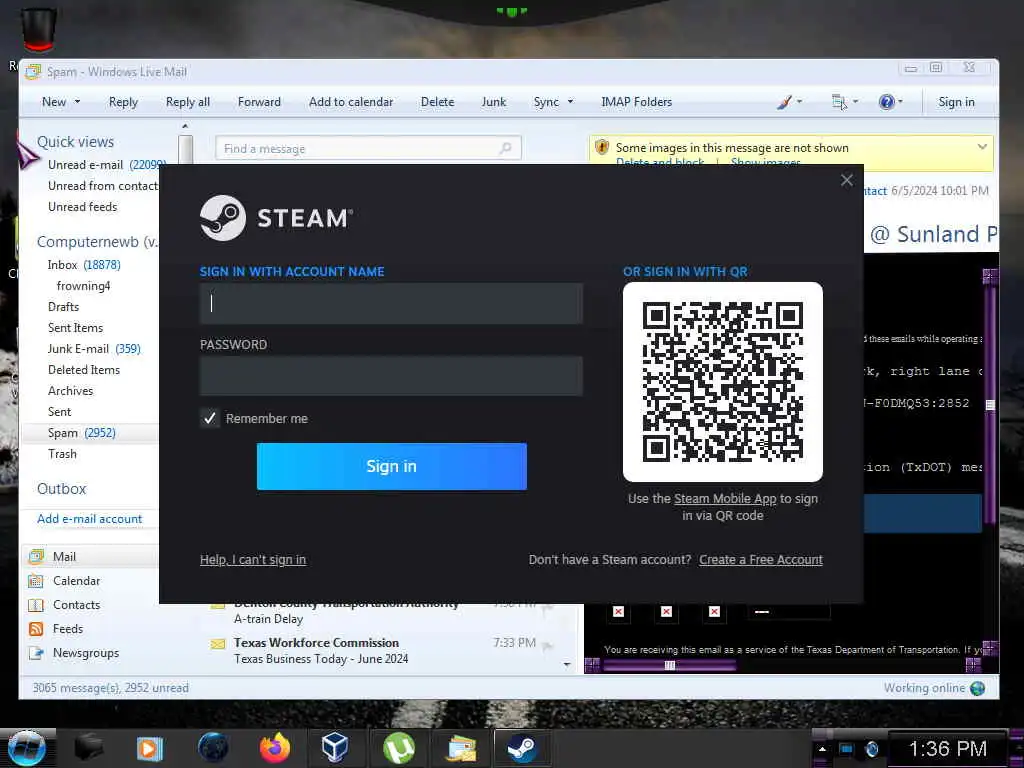1024x768 pixels.
Task: Close the Steam sign-in dialog
Action: [847, 180]
